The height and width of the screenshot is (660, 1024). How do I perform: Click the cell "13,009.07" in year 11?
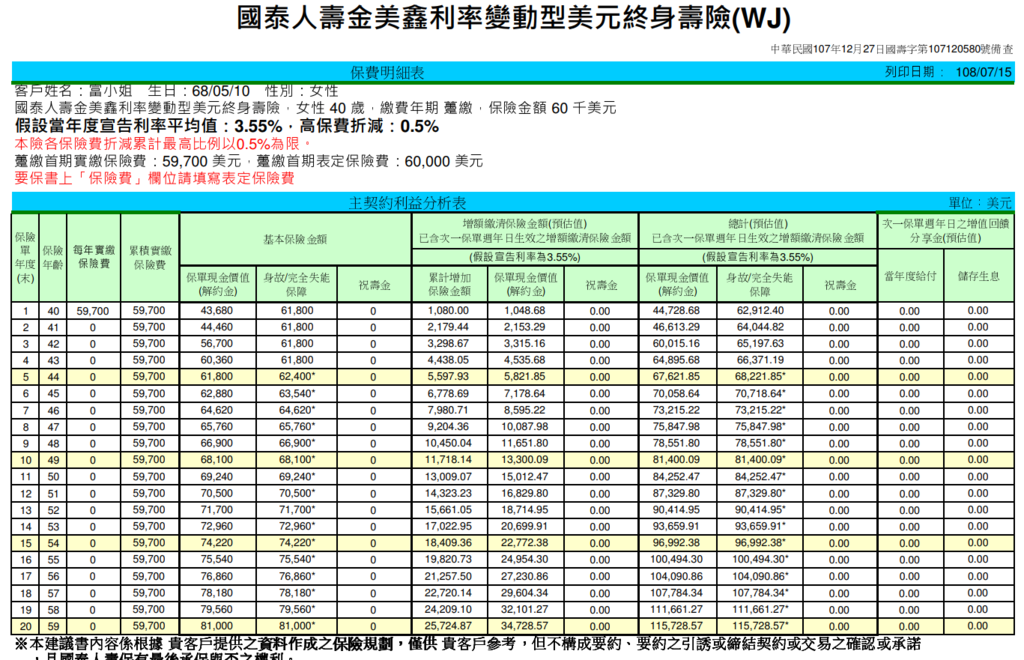[x=448, y=477]
